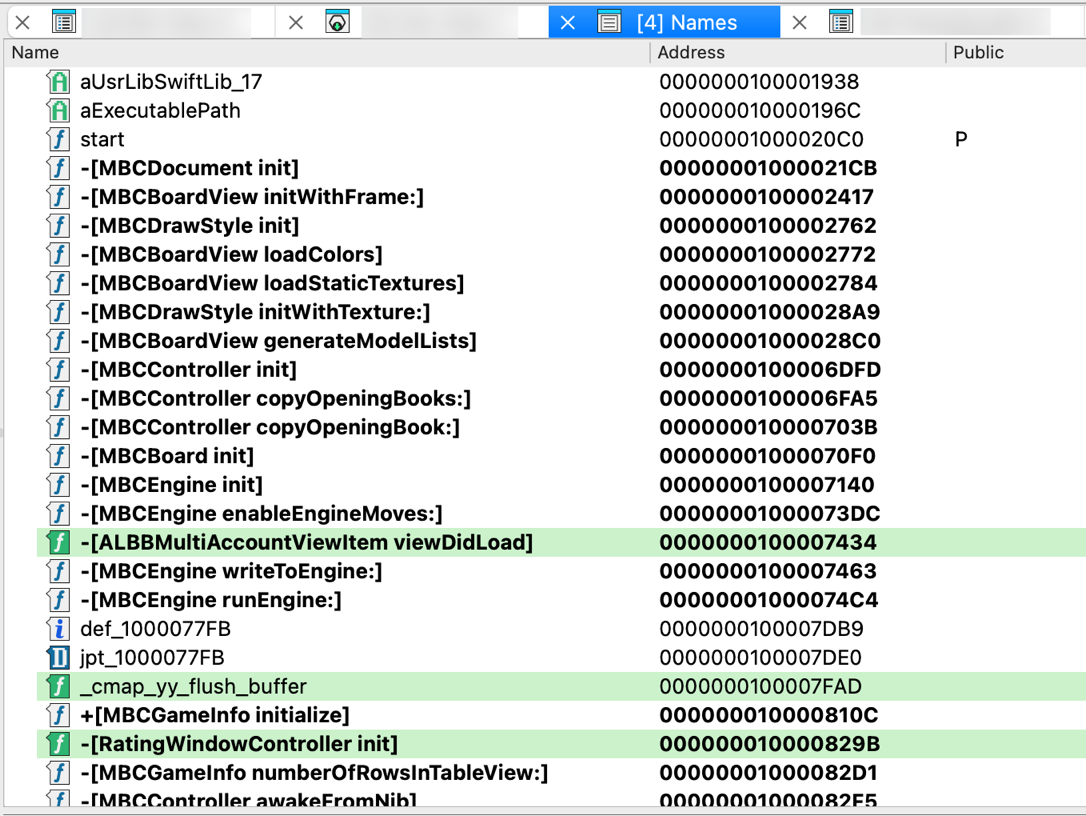Click the icon on the second blurred tab
1086x816 pixels.
pyautogui.click(x=338, y=22)
